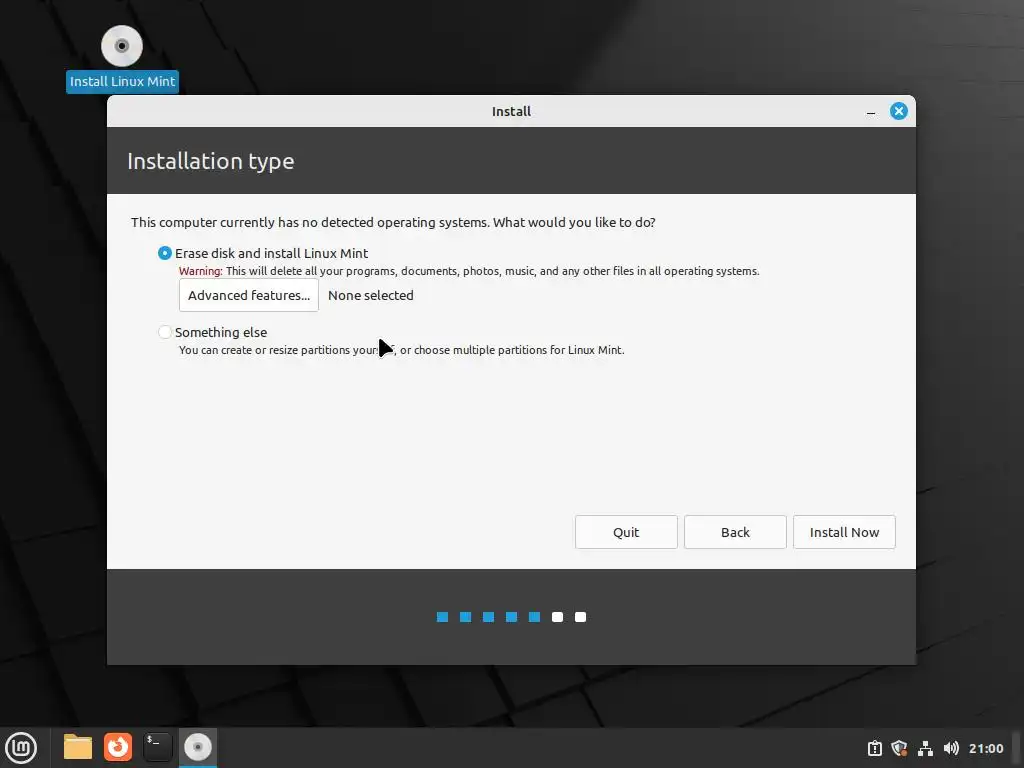The width and height of the screenshot is (1024, 768).
Task: Select the Something else option
Action: click(x=212, y=332)
